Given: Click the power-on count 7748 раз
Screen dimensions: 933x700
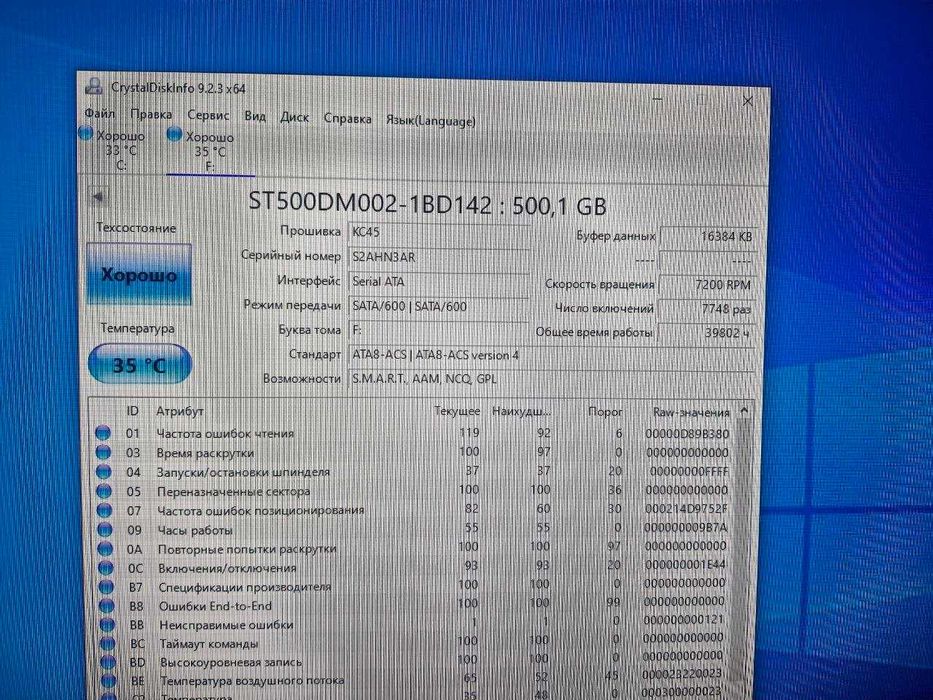Looking at the screenshot, I should click(707, 309).
